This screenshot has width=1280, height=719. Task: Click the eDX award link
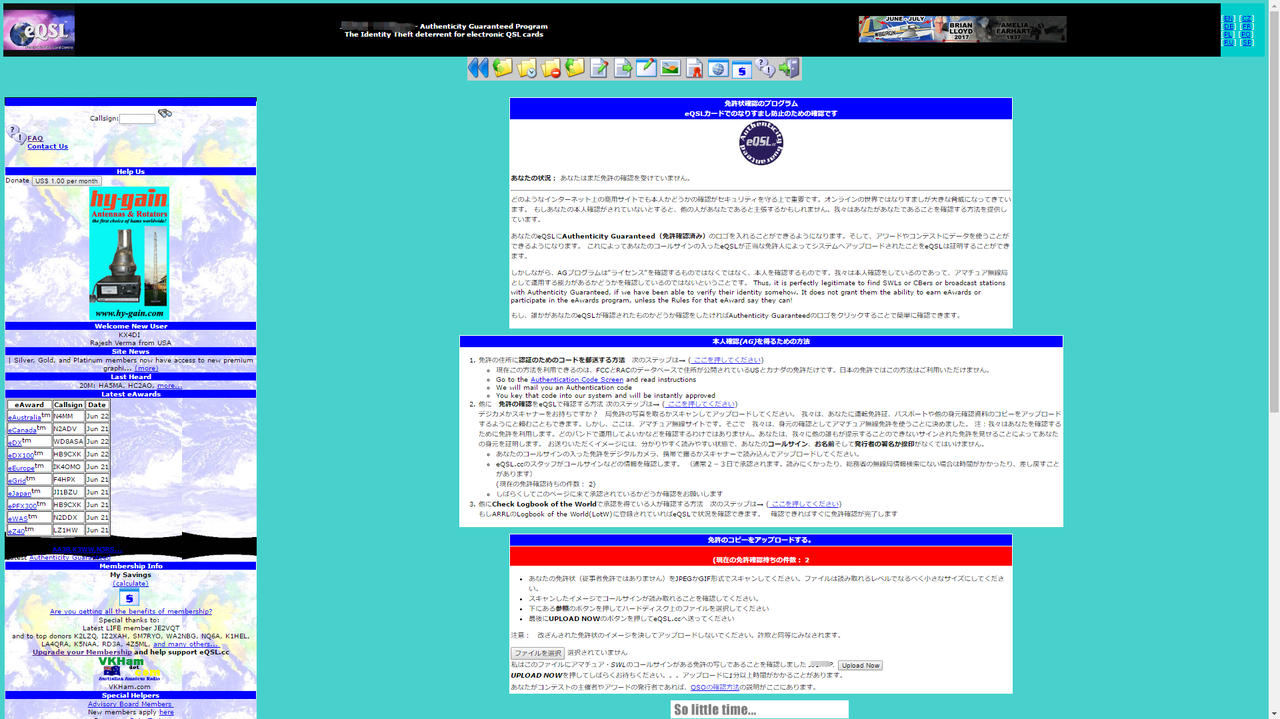click(x=14, y=442)
